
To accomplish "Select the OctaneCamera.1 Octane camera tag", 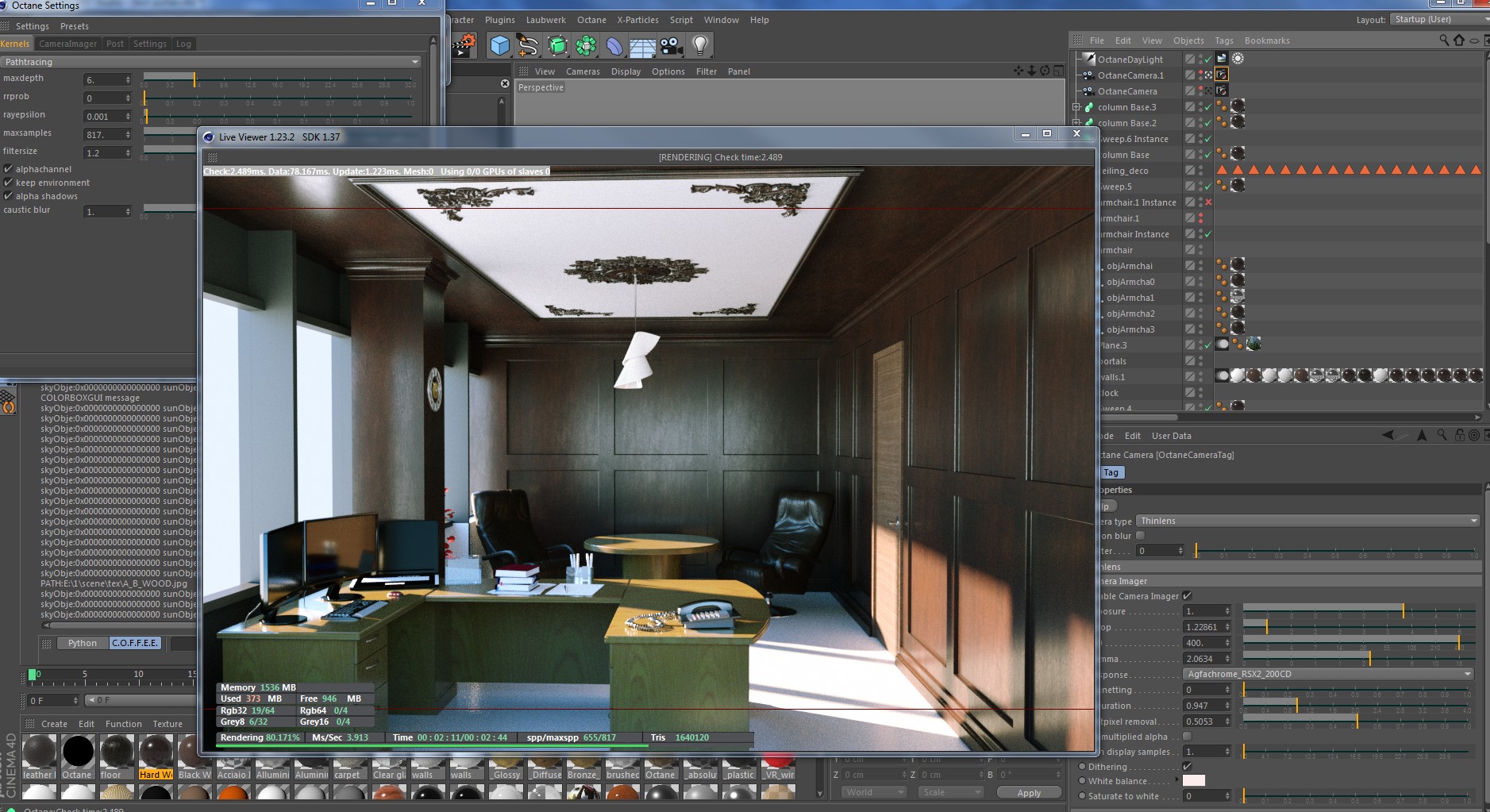I will click(1222, 74).
